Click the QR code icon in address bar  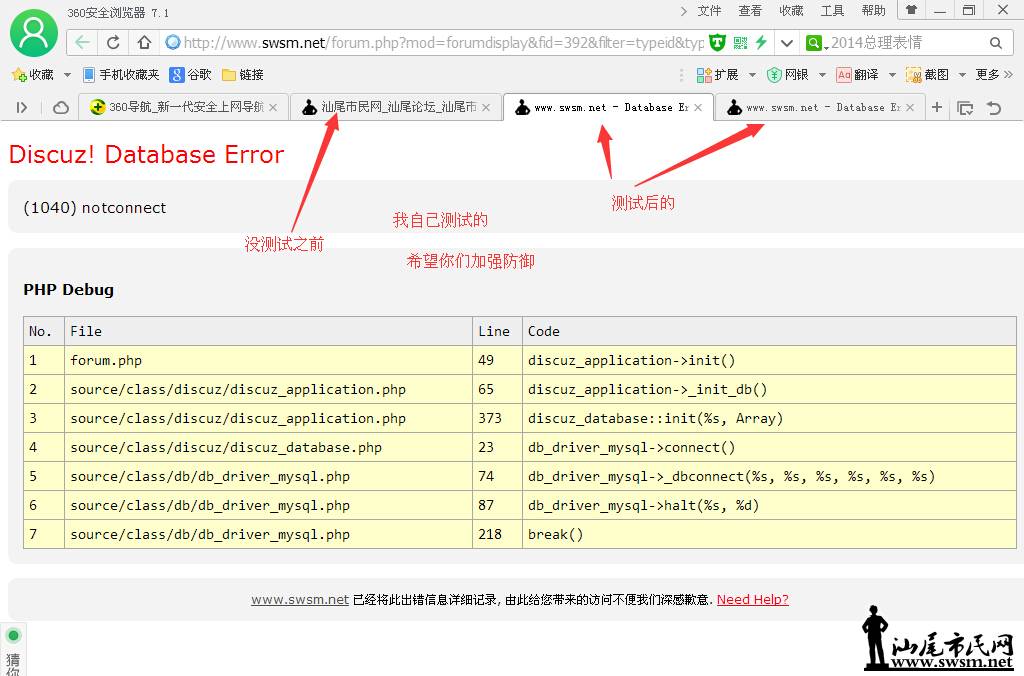pos(740,42)
